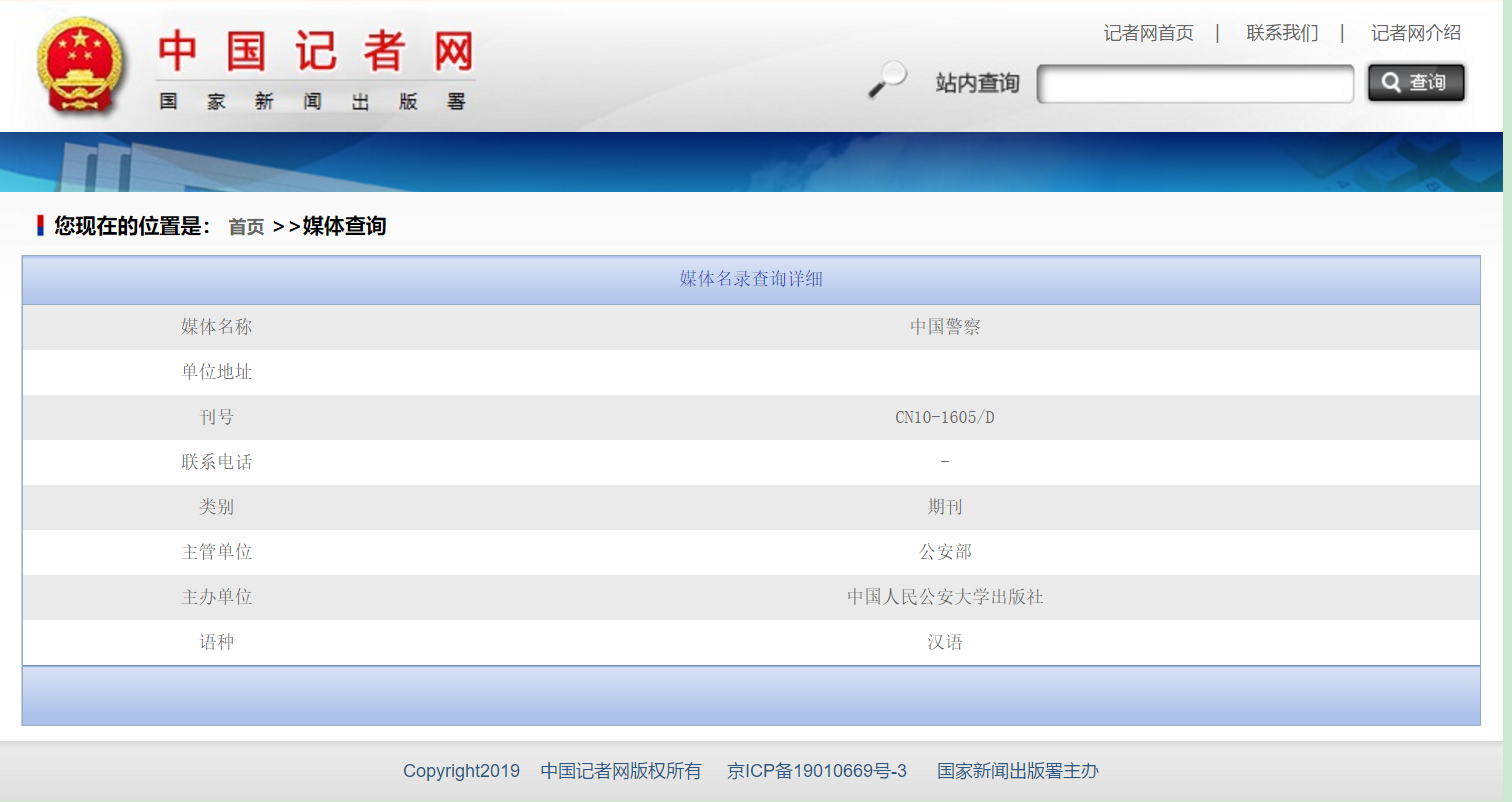The image size is (1512, 802).
Task: Click the 中国记者网版权所有 footer text
Action: [621, 771]
